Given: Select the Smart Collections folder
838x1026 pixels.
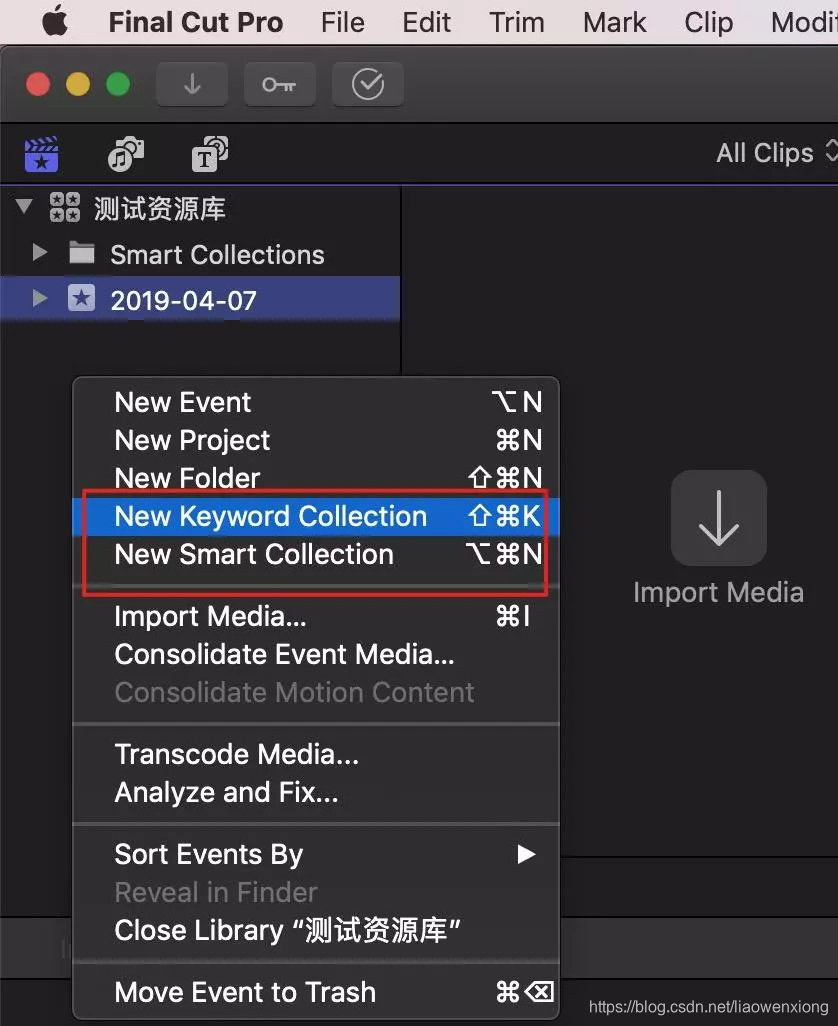Looking at the screenshot, I should 200,254.
